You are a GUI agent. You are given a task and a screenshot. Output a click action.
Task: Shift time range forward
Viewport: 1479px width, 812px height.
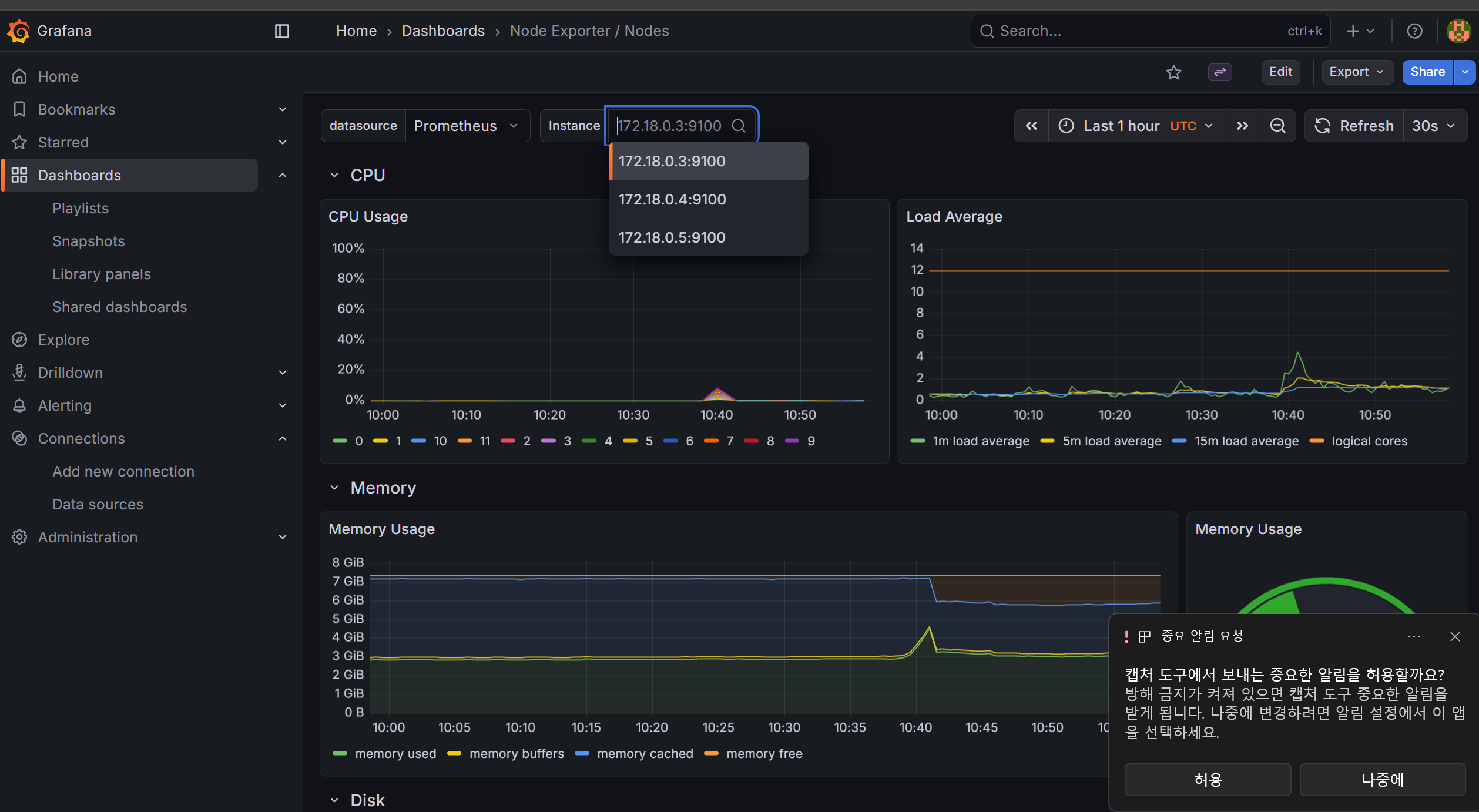coord(1242,126)
